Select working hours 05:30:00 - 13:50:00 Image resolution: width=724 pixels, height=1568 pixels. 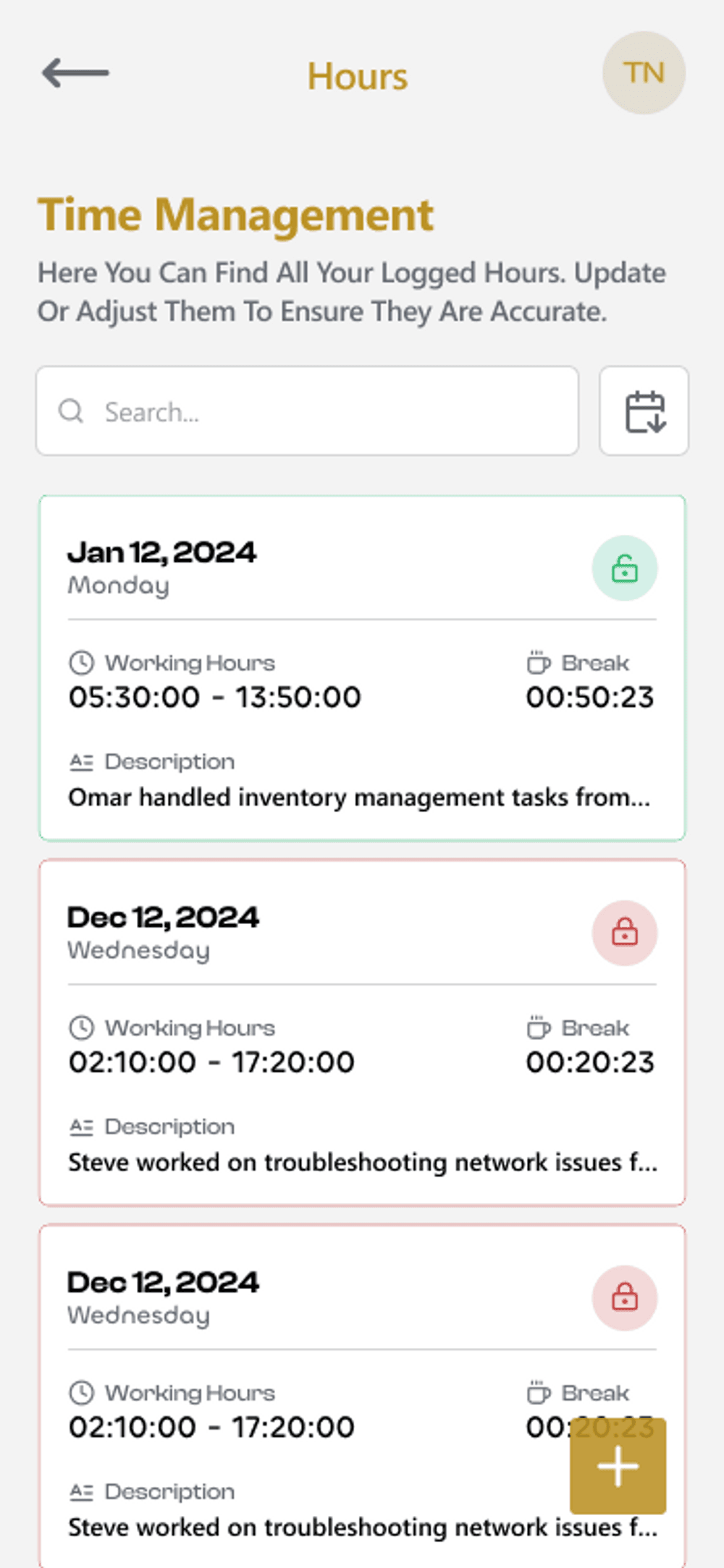(x=214, y=697)
